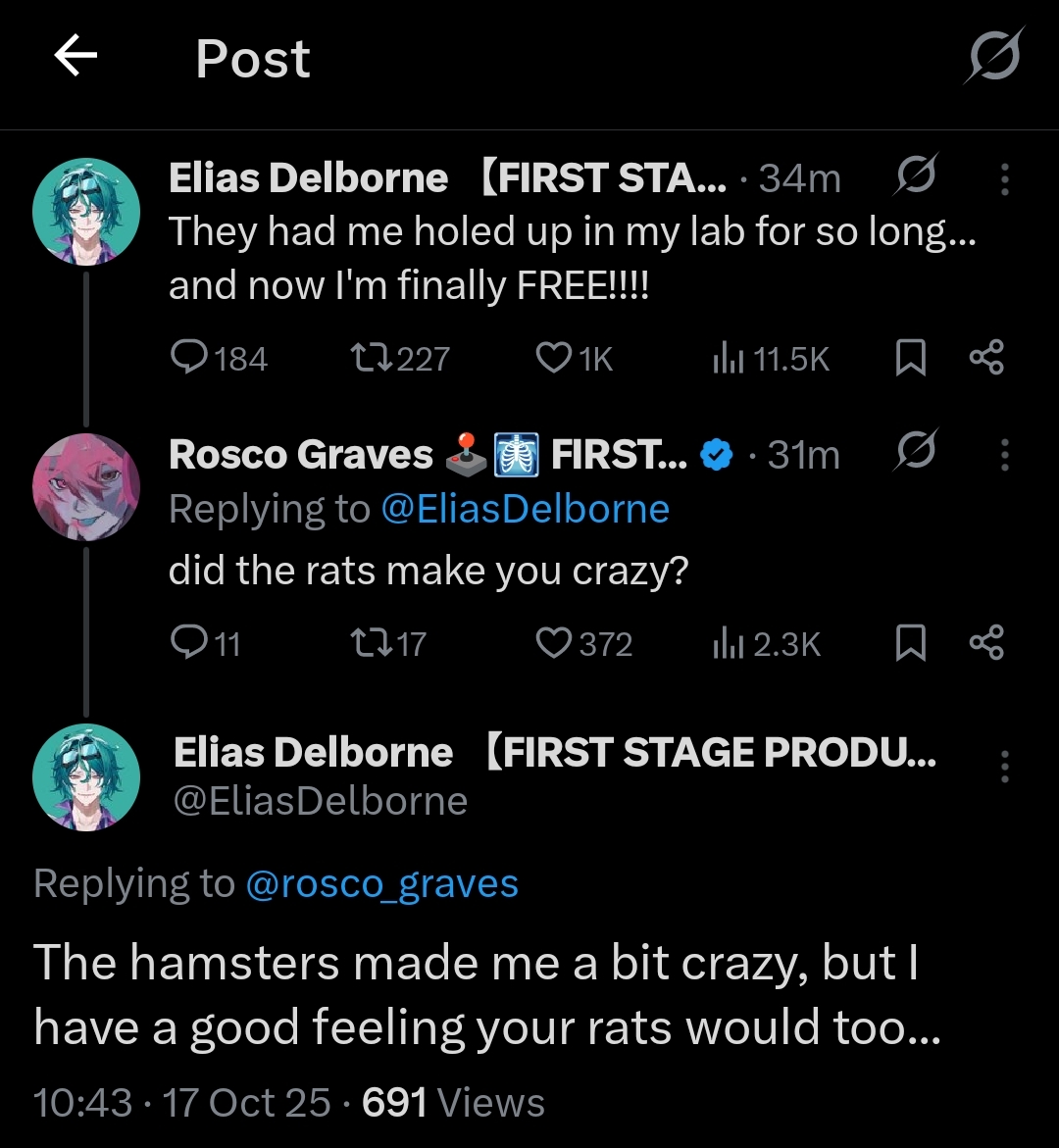Viewport: 1059px width, 1148px height.
Task: Open Rosco Graves' profile picture
Action: (x=86, y=487)
